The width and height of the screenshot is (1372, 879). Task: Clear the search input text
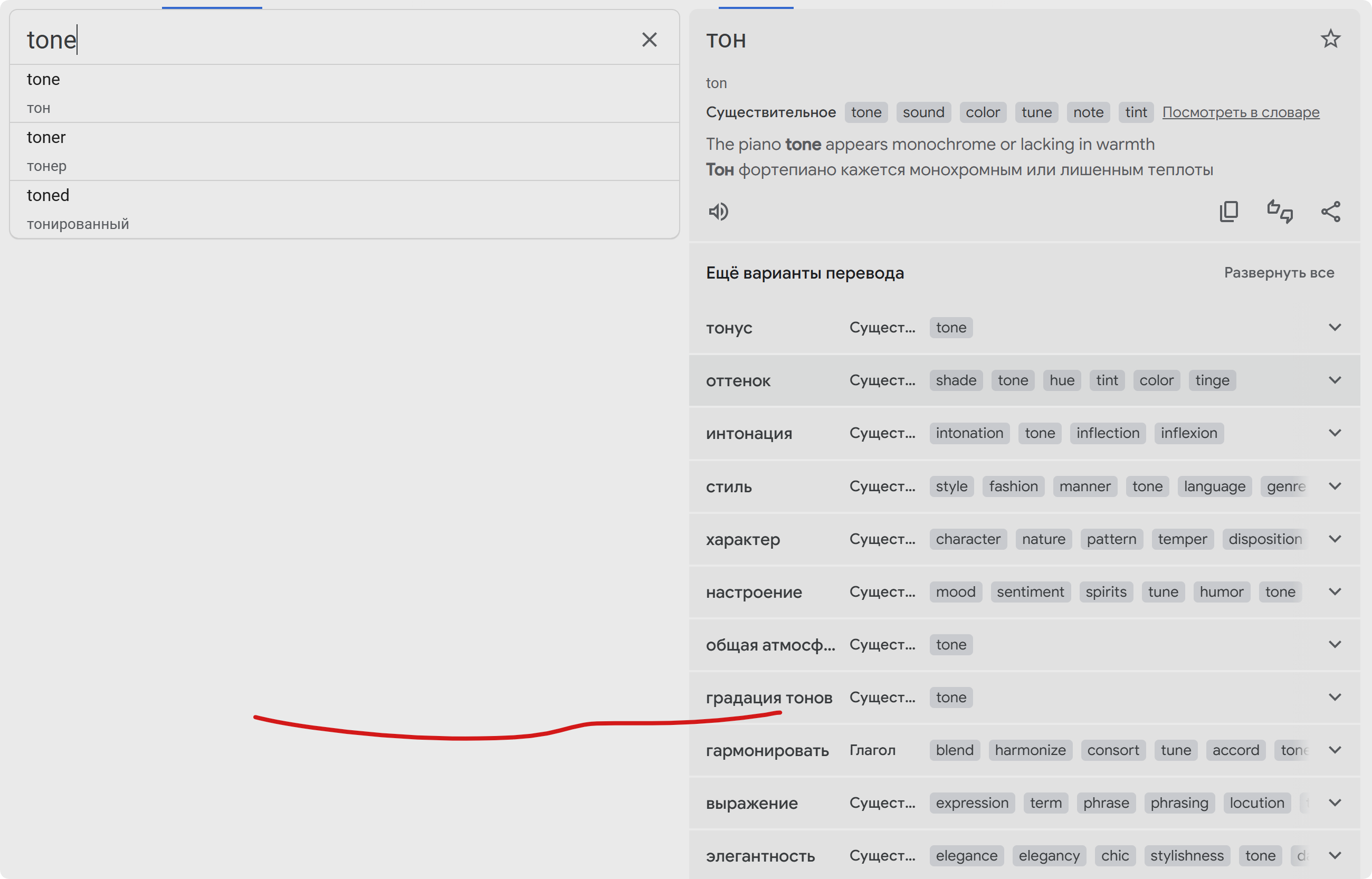[x=649, y=40]
